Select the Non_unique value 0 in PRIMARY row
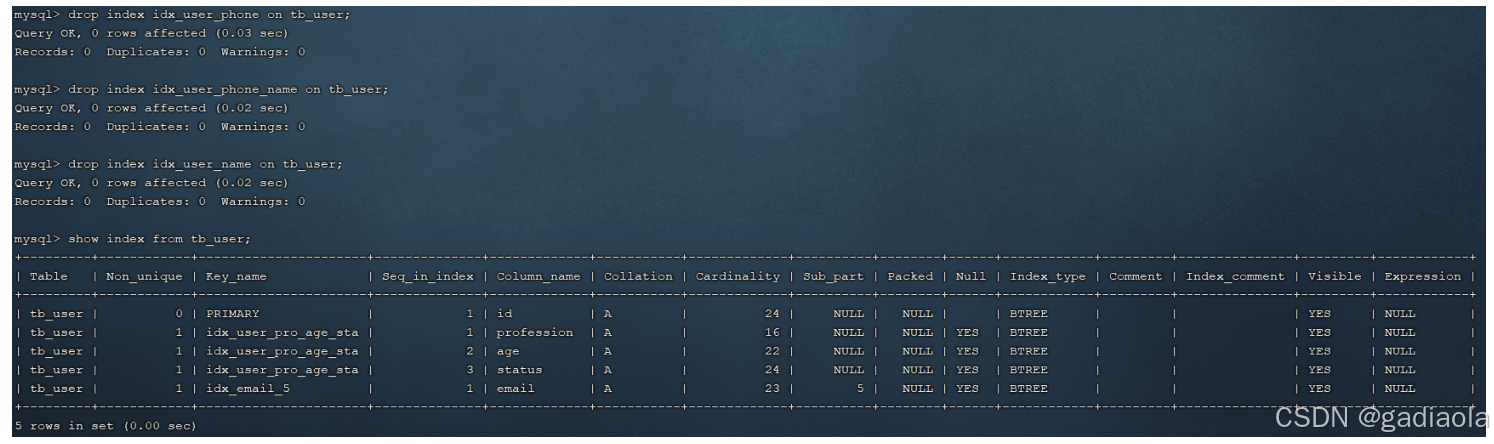The width and height of the screenshot is (1494, 444). [179, 314]
